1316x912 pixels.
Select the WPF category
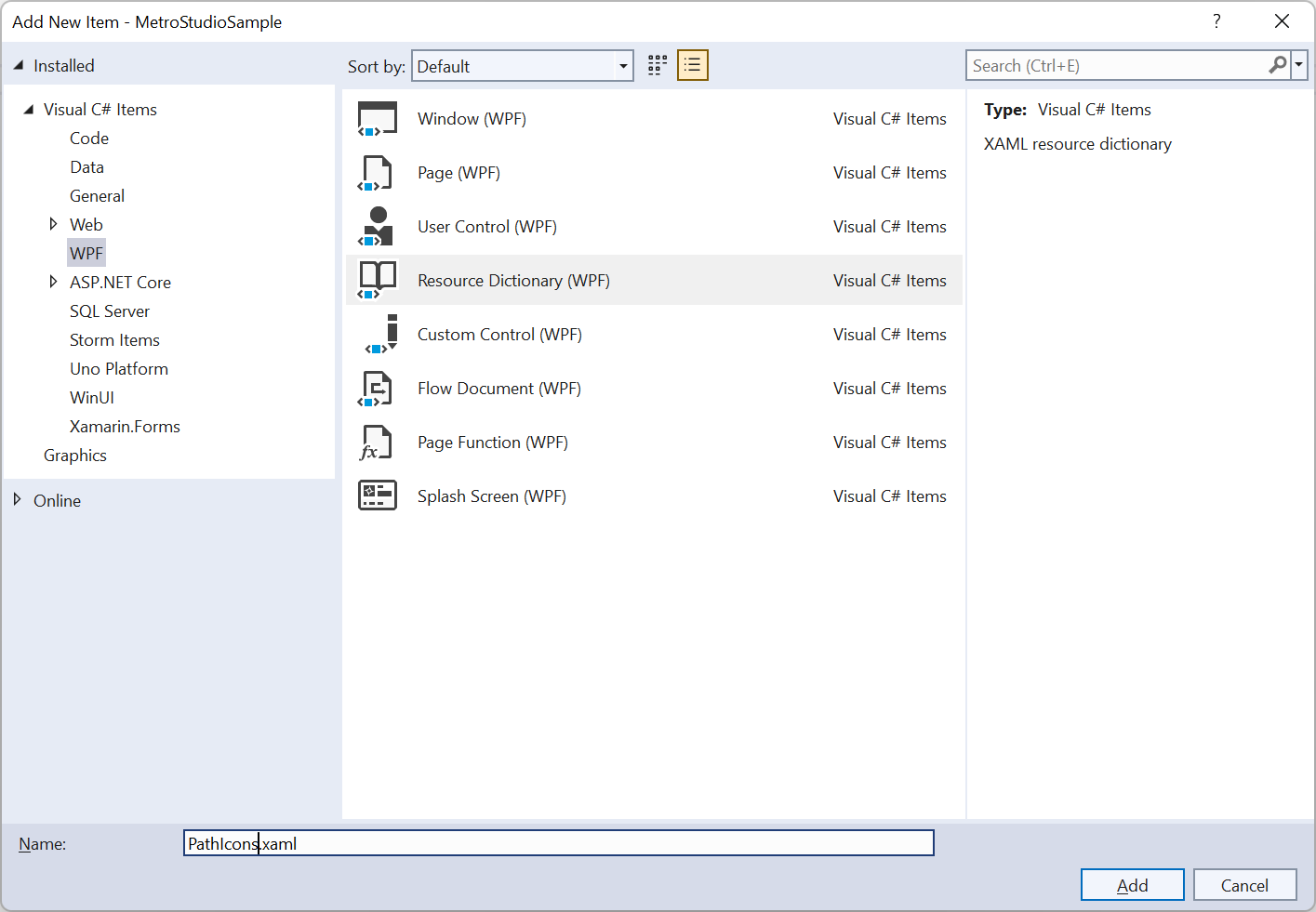click(86, 254)
